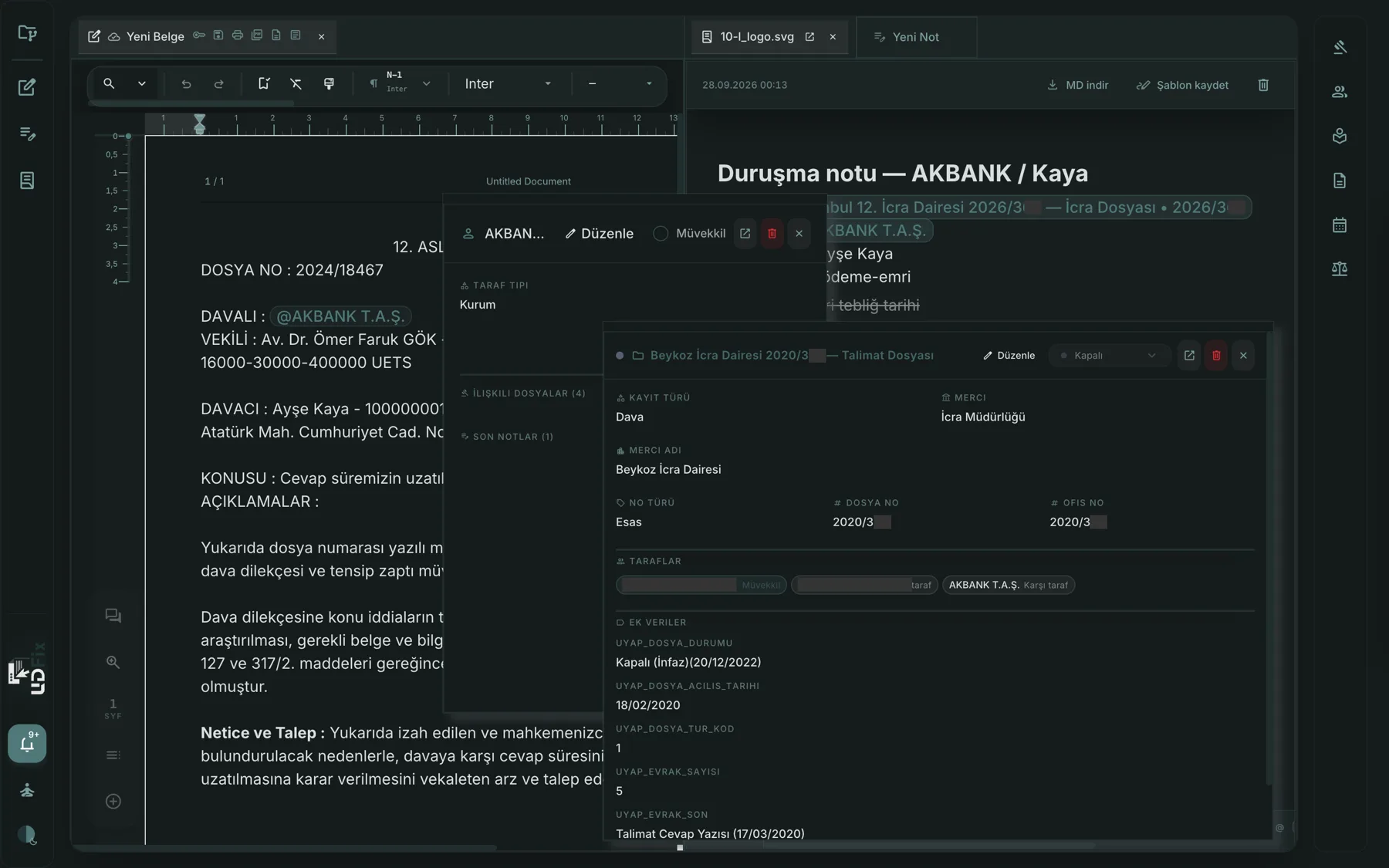
Task: Zoom in using magnifier in document sidebar
Action: tap(113, 662)
